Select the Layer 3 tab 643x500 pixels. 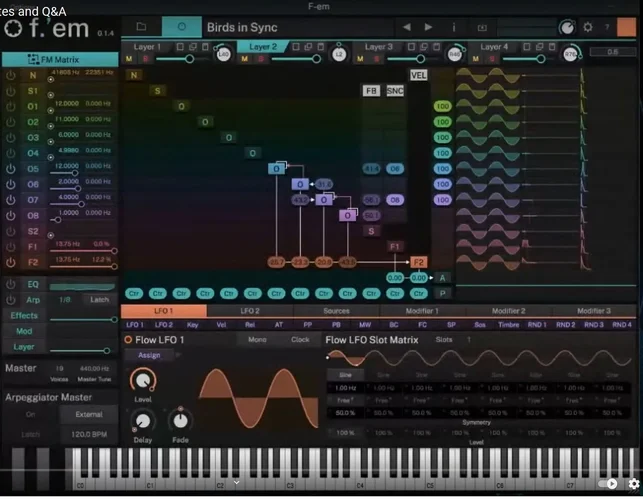pyautogui.click(x=379, y=47)
